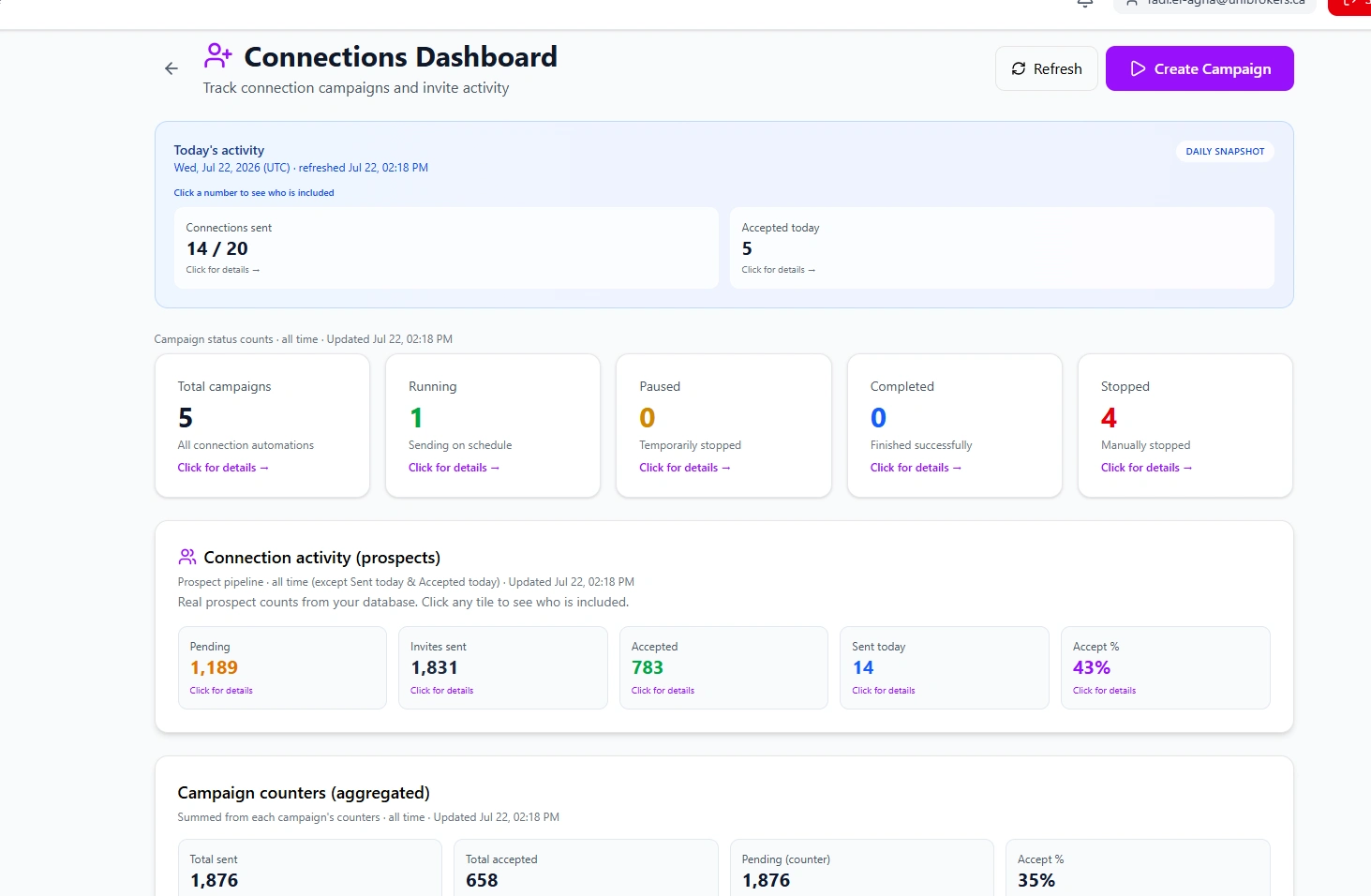The width and height of the screenshot is (1371, 896).
Task: Open the Invites sent 1,831 tile
Action: [503, 667]
